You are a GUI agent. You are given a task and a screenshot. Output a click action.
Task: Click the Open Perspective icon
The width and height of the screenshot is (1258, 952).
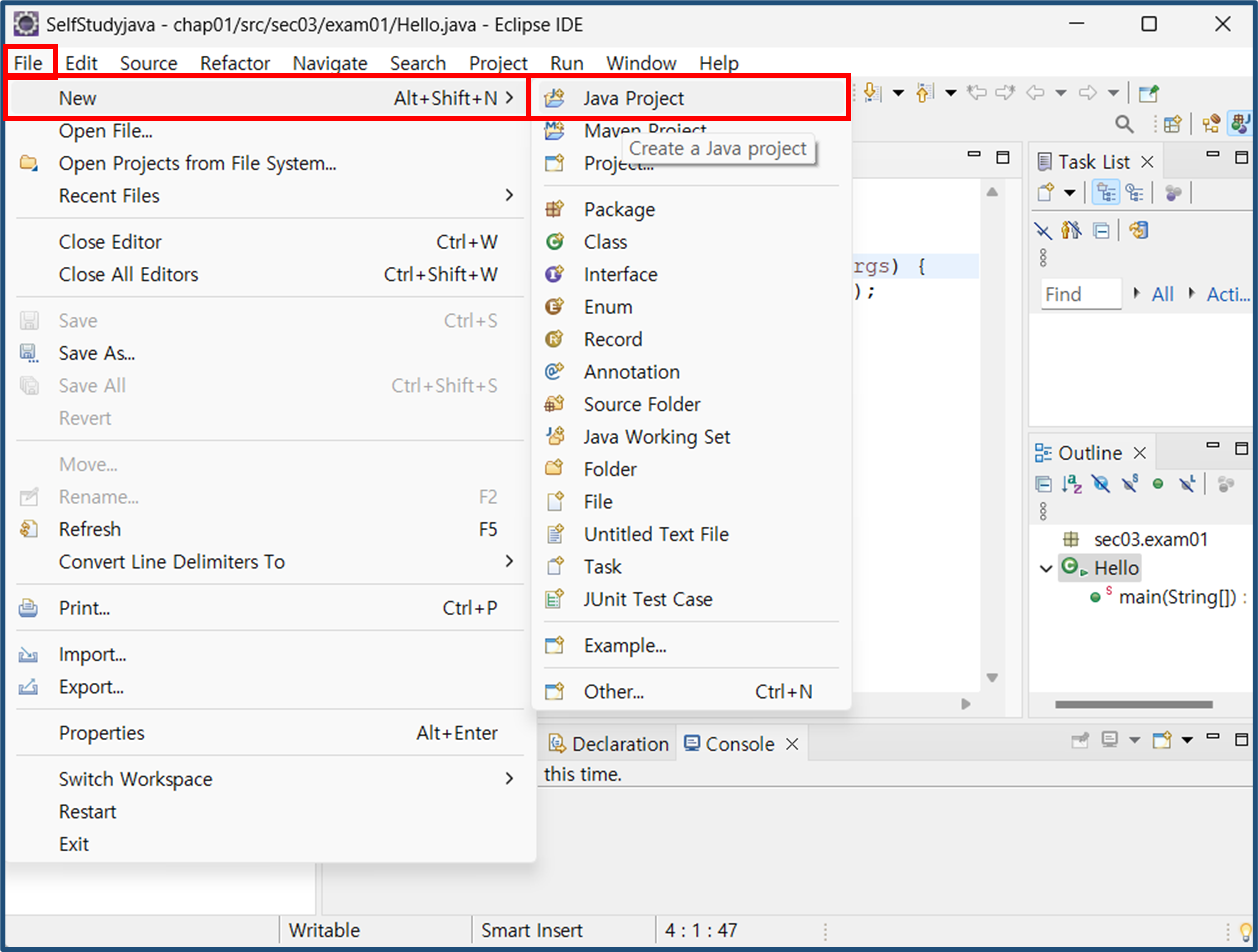[x=1173, y=124]
